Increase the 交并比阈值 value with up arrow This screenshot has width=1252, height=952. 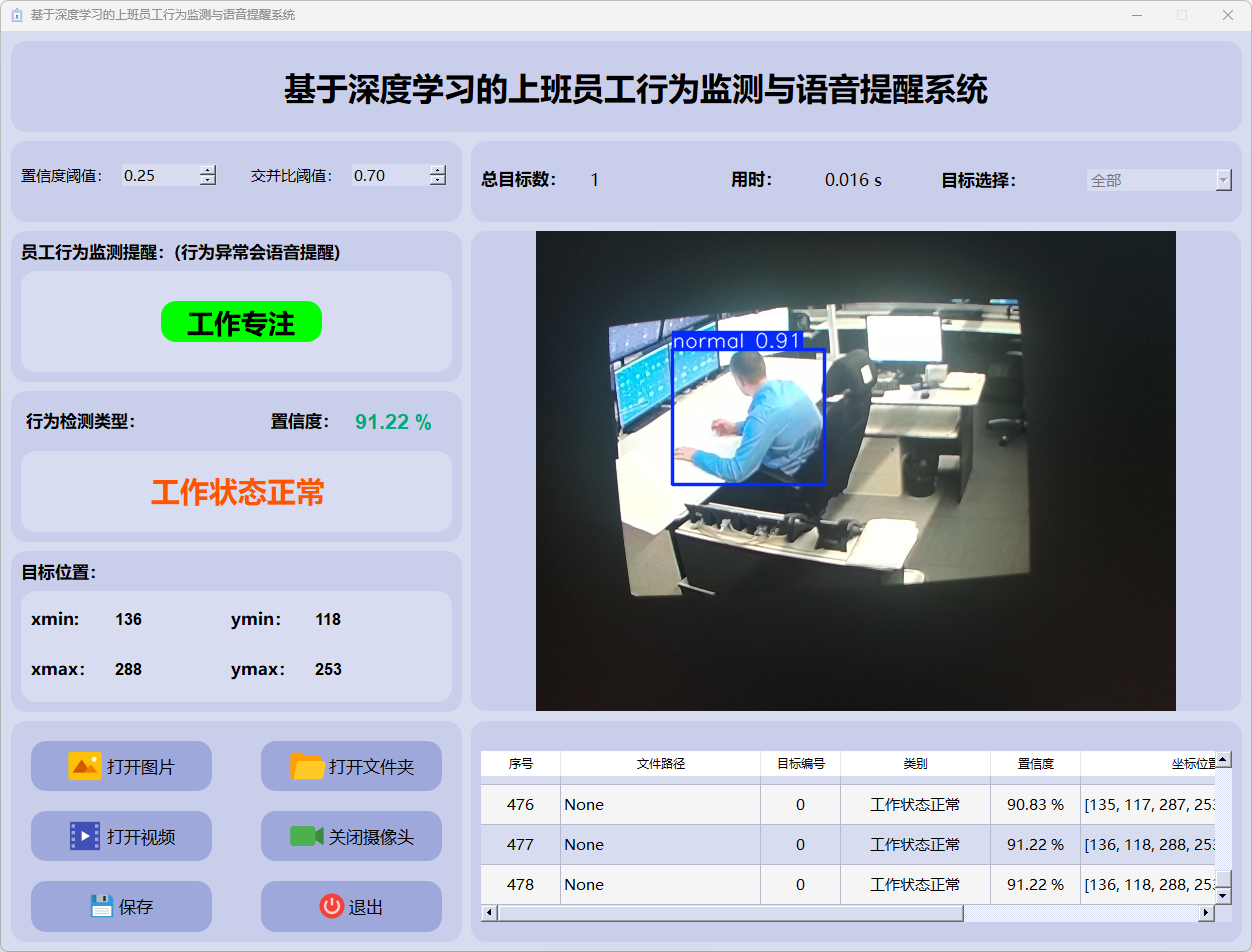(438, 170)
